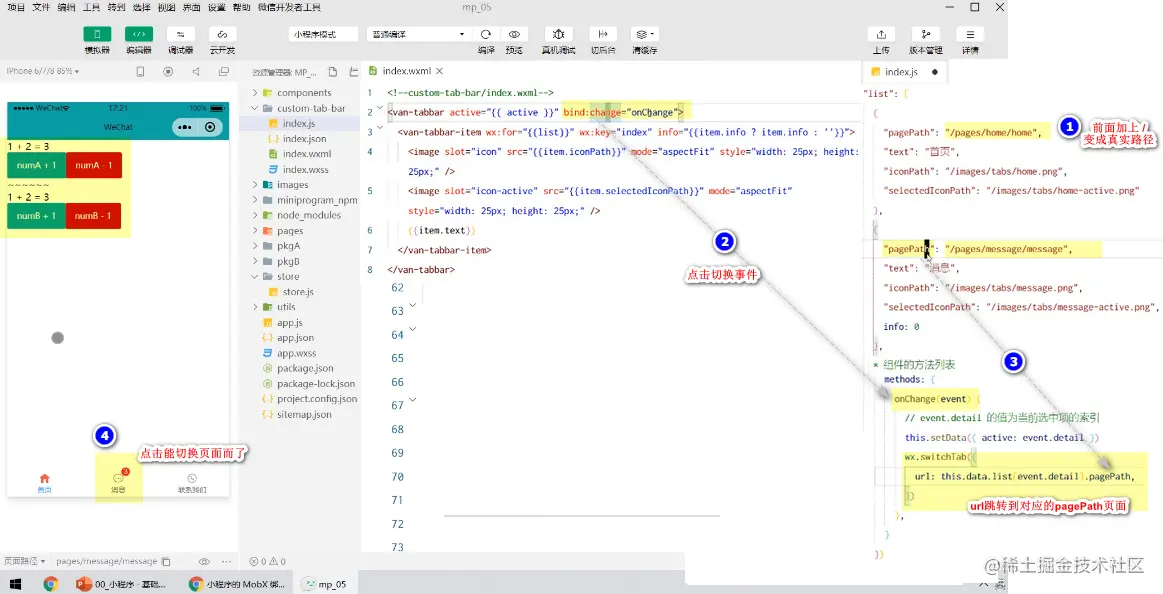Open the 小程序模式 mode selector
This screenshot has width=1163, height=594.
point(324,34)
